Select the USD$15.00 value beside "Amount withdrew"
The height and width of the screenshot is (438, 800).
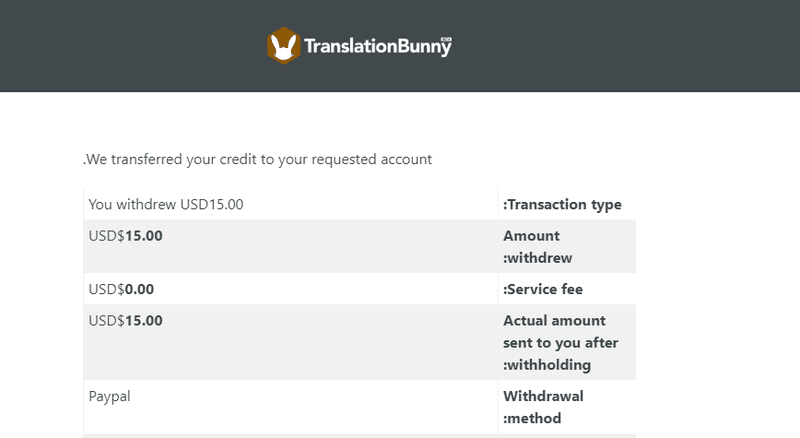(x=126, y=236)
